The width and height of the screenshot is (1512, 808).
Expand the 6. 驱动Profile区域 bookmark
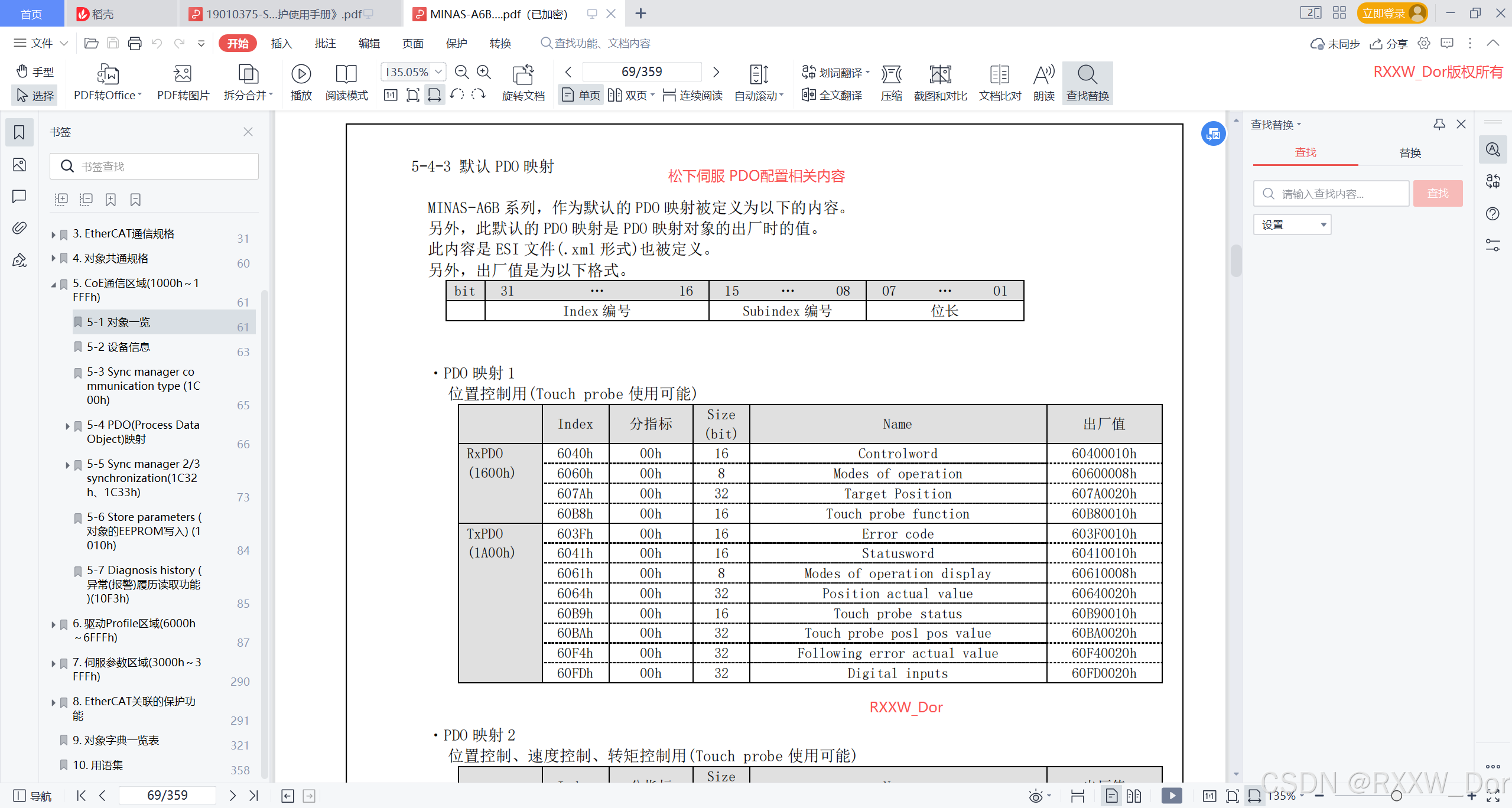click(x=53, y=624)
